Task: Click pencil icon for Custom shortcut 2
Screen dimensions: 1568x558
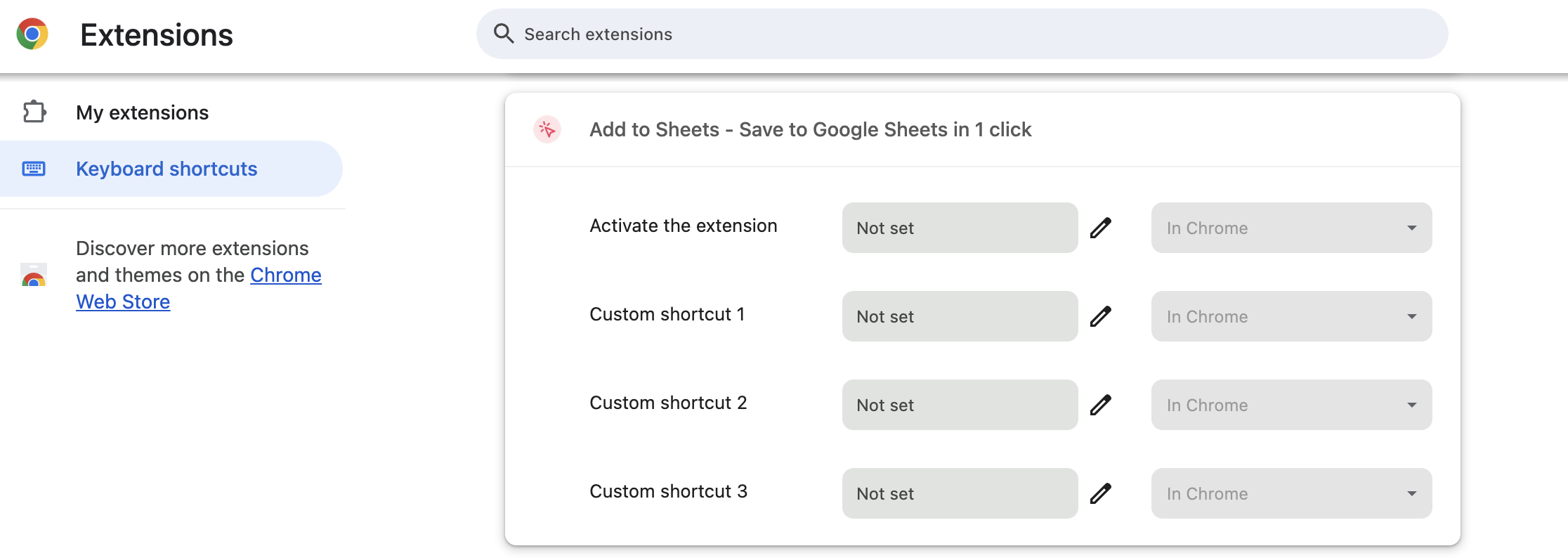Action: (x=1100, y=405)
